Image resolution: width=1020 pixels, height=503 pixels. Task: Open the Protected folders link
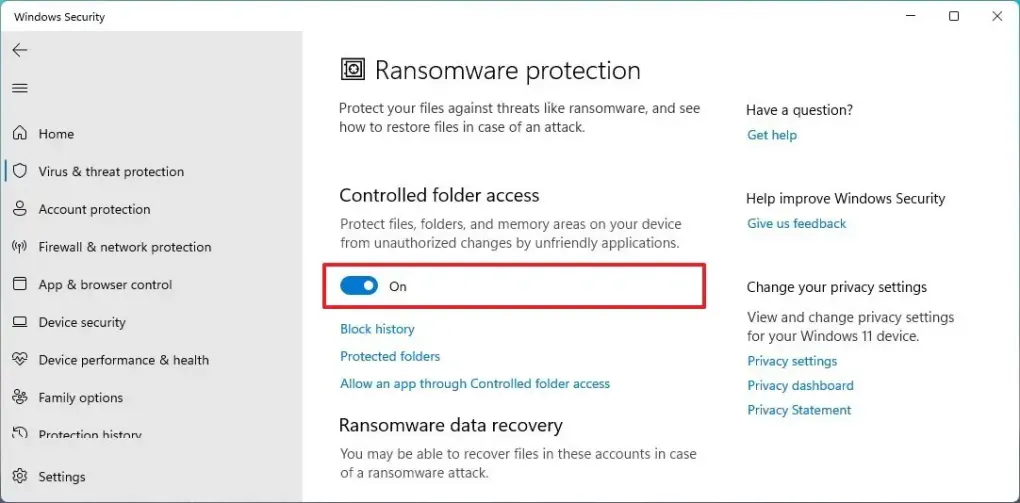coord(390,356)
